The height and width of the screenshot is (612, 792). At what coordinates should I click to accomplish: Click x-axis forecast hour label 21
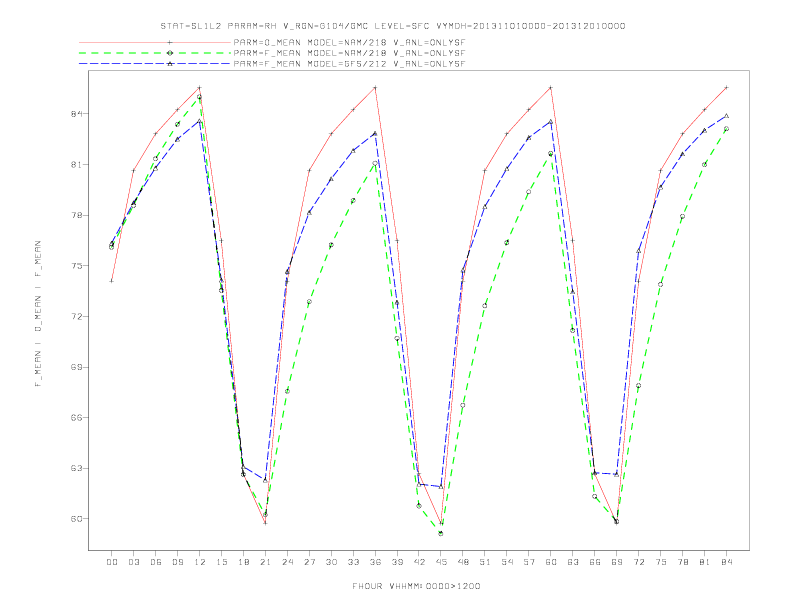pyautogui.click(x=265, y=562)
